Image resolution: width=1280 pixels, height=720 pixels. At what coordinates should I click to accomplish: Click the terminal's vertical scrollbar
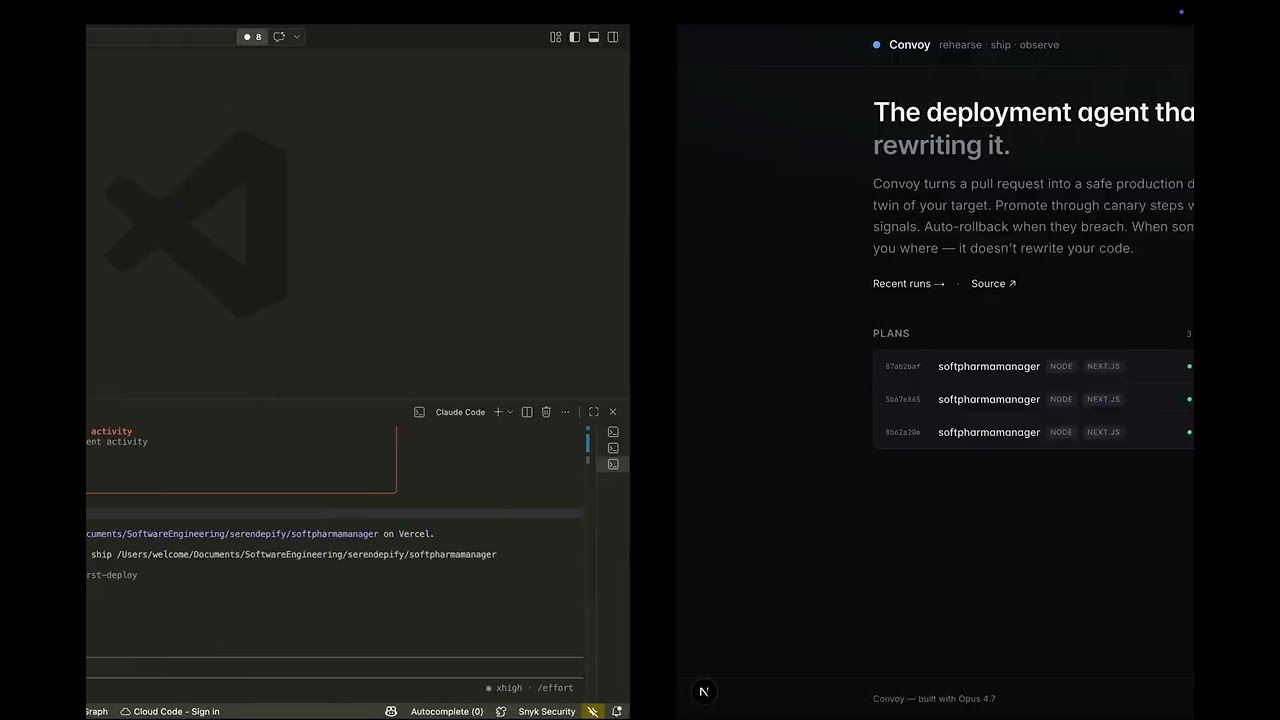tap(588, 441)
